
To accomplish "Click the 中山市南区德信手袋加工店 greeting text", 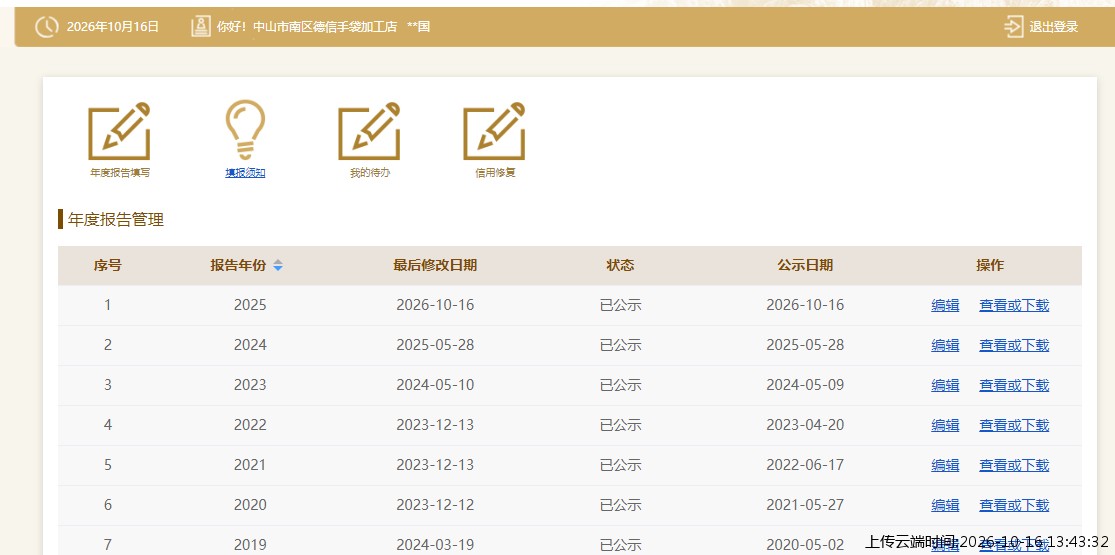I will pos(325,27).
